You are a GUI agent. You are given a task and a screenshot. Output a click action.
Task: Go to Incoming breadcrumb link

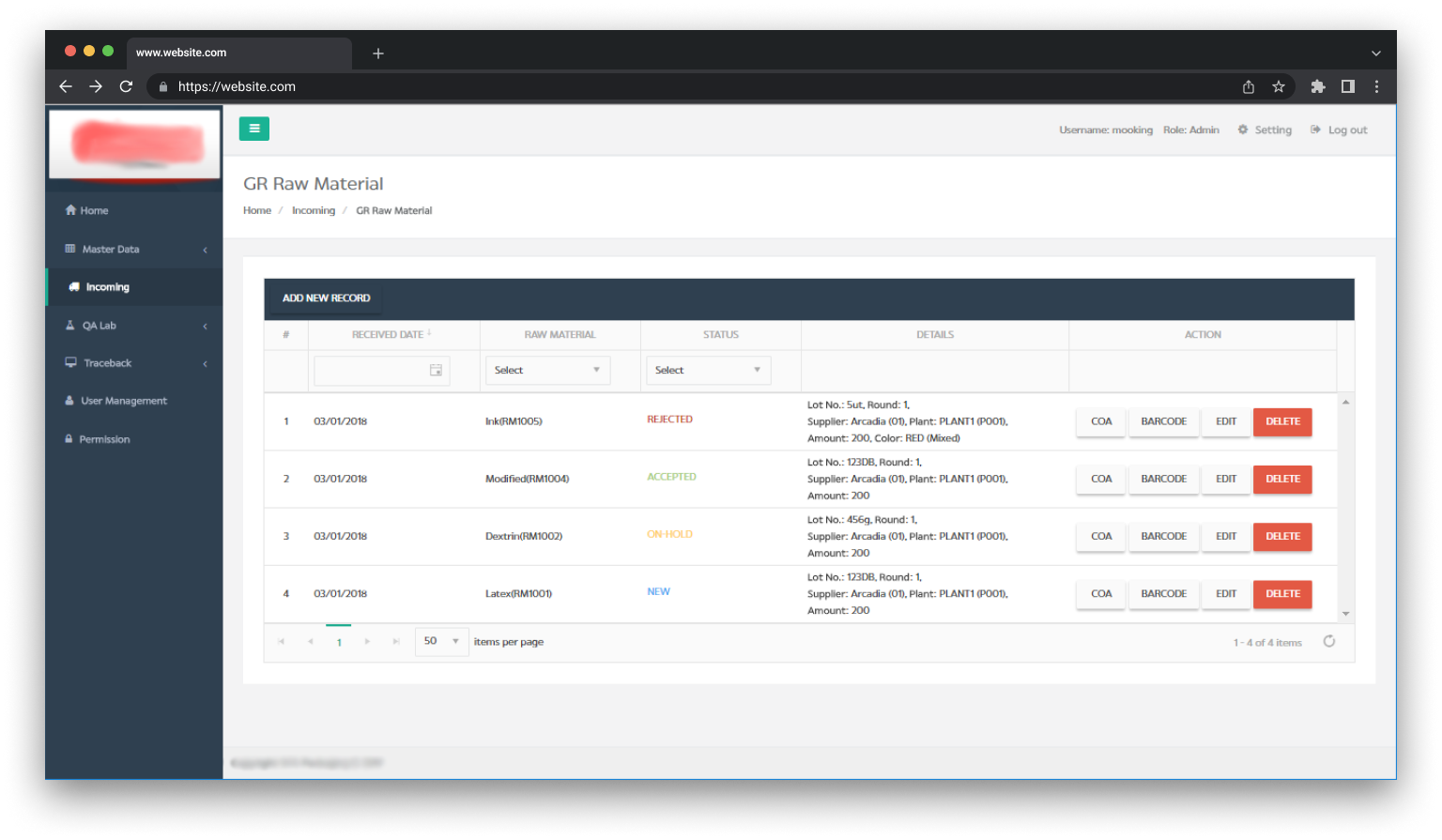point(314,210)
